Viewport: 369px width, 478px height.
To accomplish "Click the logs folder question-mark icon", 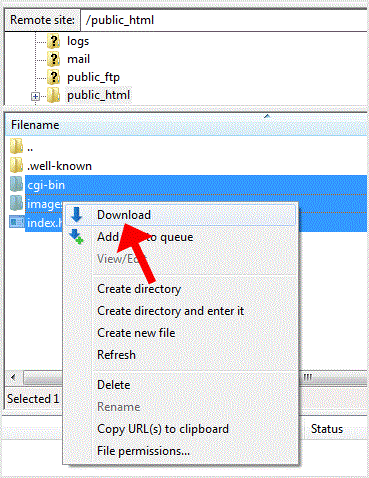I will click(x=53, y=41).
